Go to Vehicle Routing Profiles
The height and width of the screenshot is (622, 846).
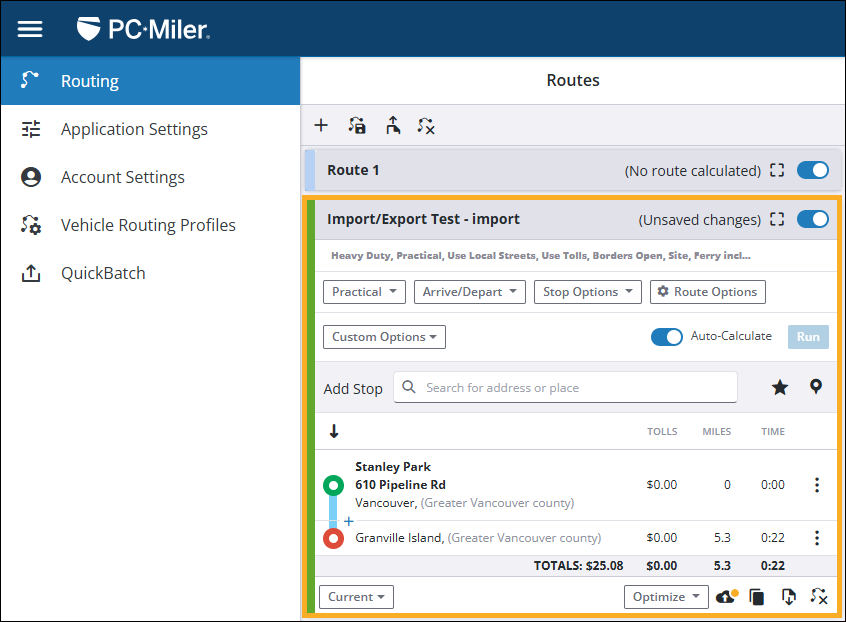point(150,225)
